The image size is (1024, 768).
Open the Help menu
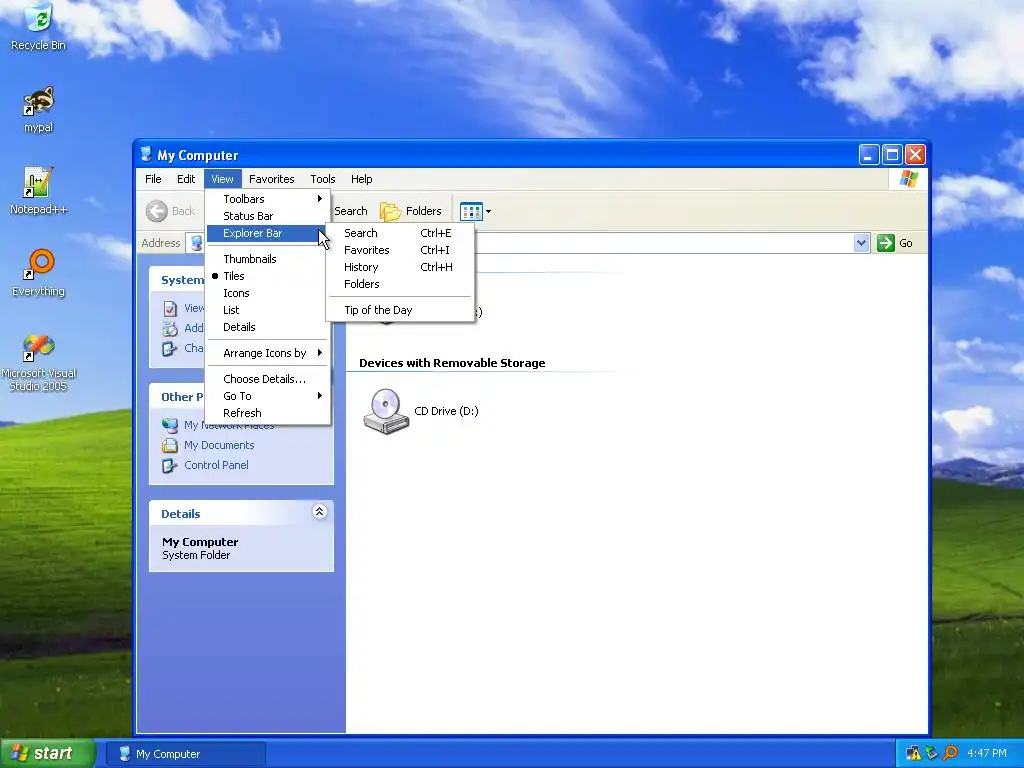pos(362,179)
